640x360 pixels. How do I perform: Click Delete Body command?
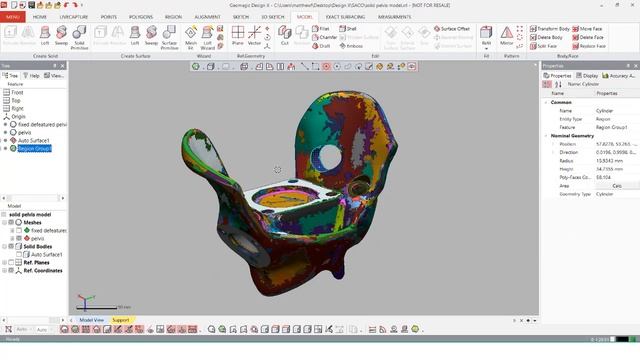pos(546,37)
